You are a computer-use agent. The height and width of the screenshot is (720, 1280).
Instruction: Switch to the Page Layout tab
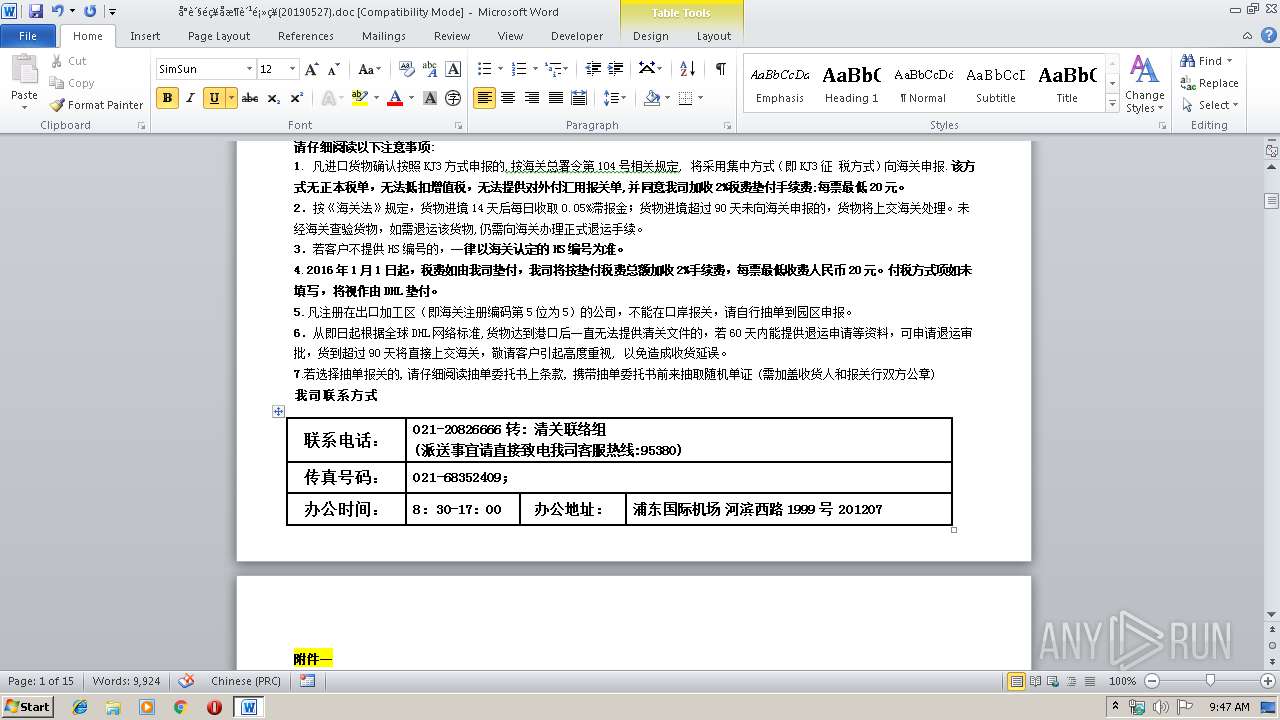tap(219, 36)
